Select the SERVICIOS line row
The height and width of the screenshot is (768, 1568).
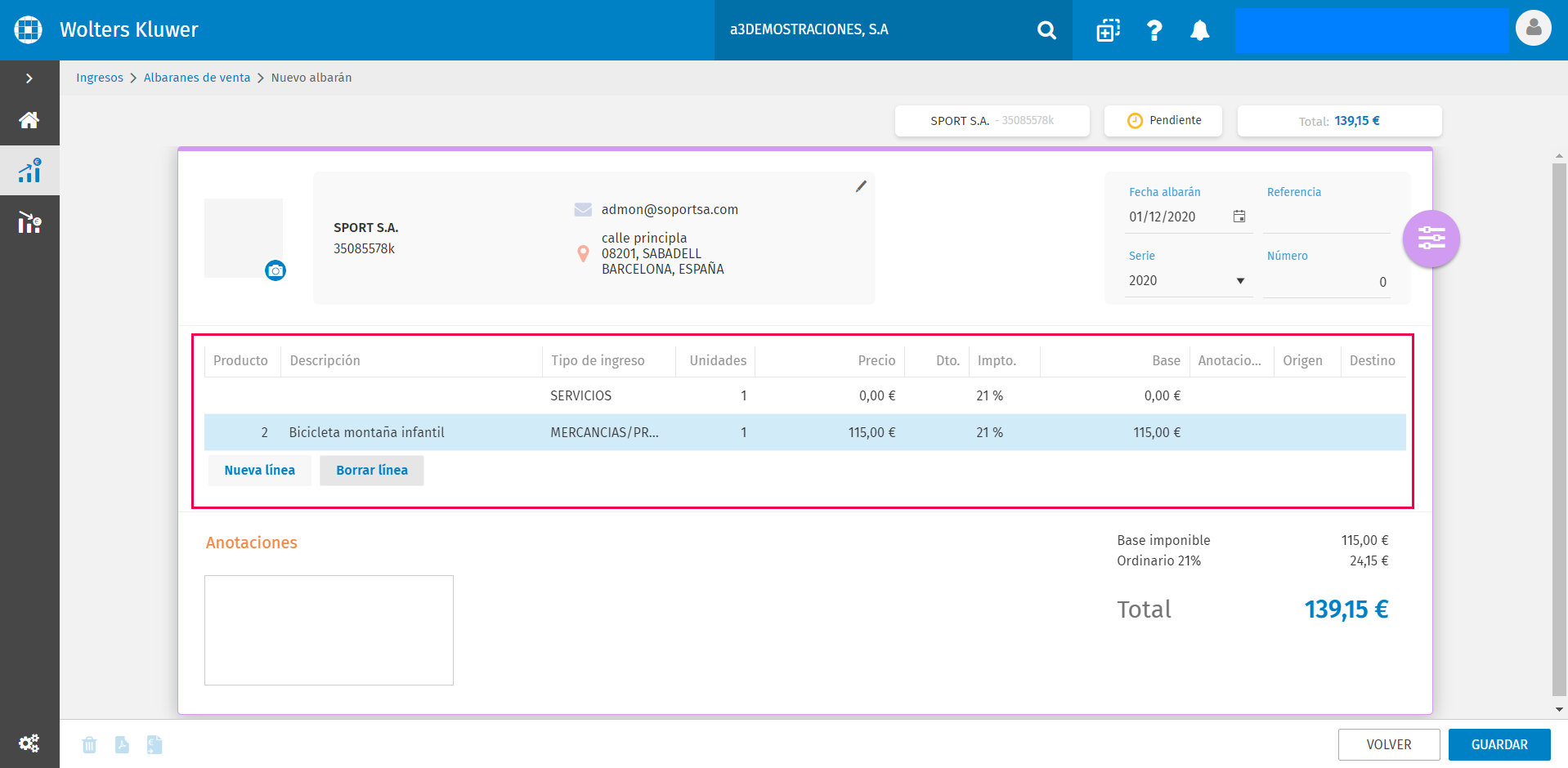(x=804, y=395)
